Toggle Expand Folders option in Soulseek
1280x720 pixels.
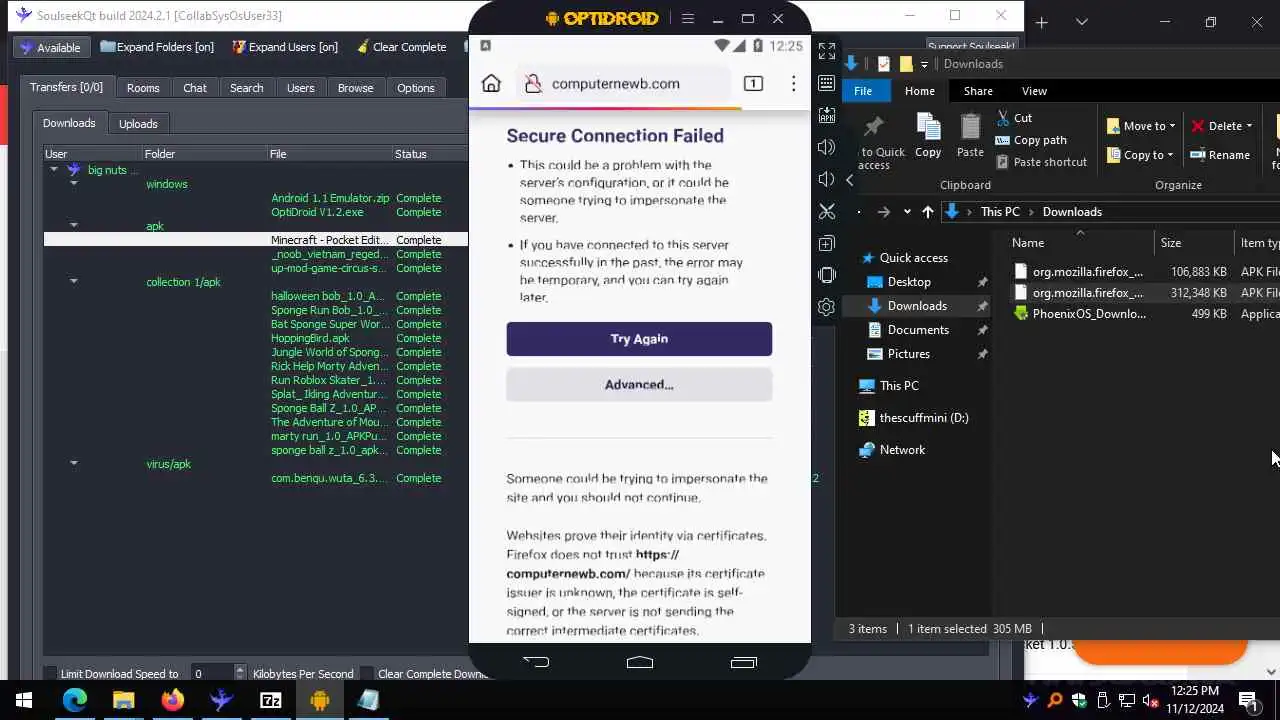coord(156,47)
